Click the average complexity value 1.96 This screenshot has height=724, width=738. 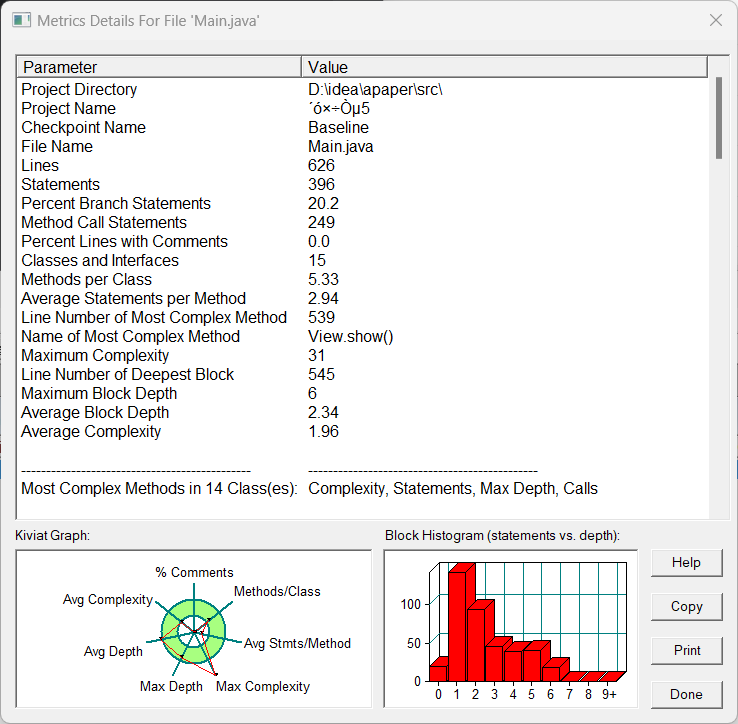pyautogui.click(x=323, y=431)
